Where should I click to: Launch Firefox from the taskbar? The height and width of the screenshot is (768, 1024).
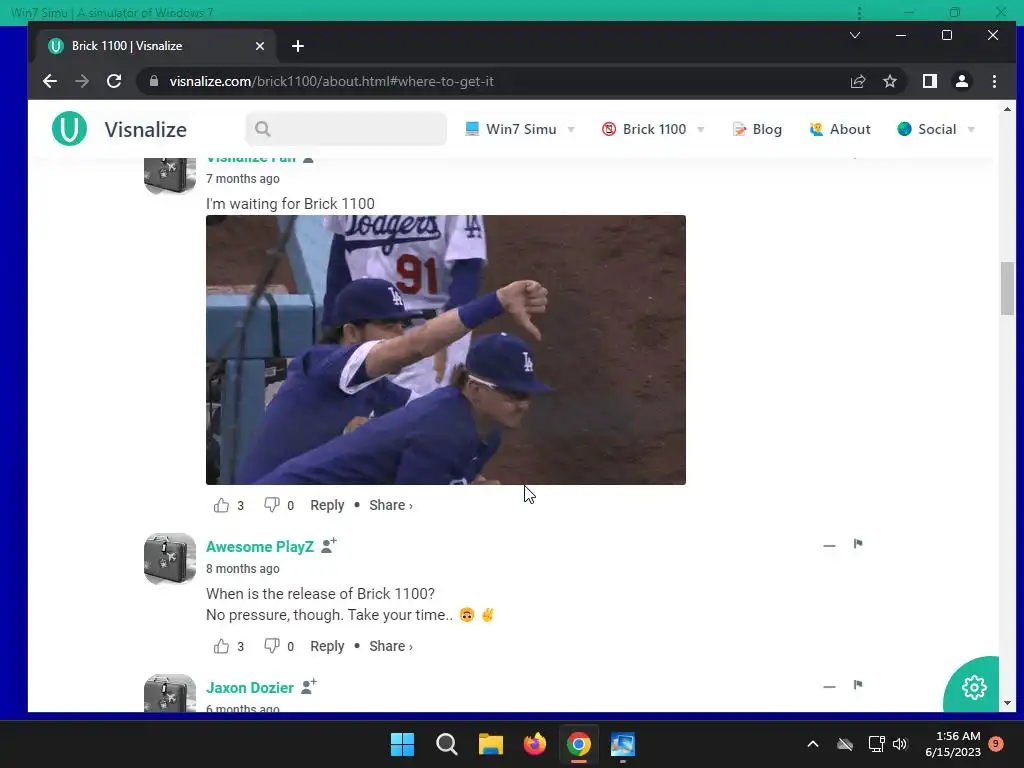(535, 744)
